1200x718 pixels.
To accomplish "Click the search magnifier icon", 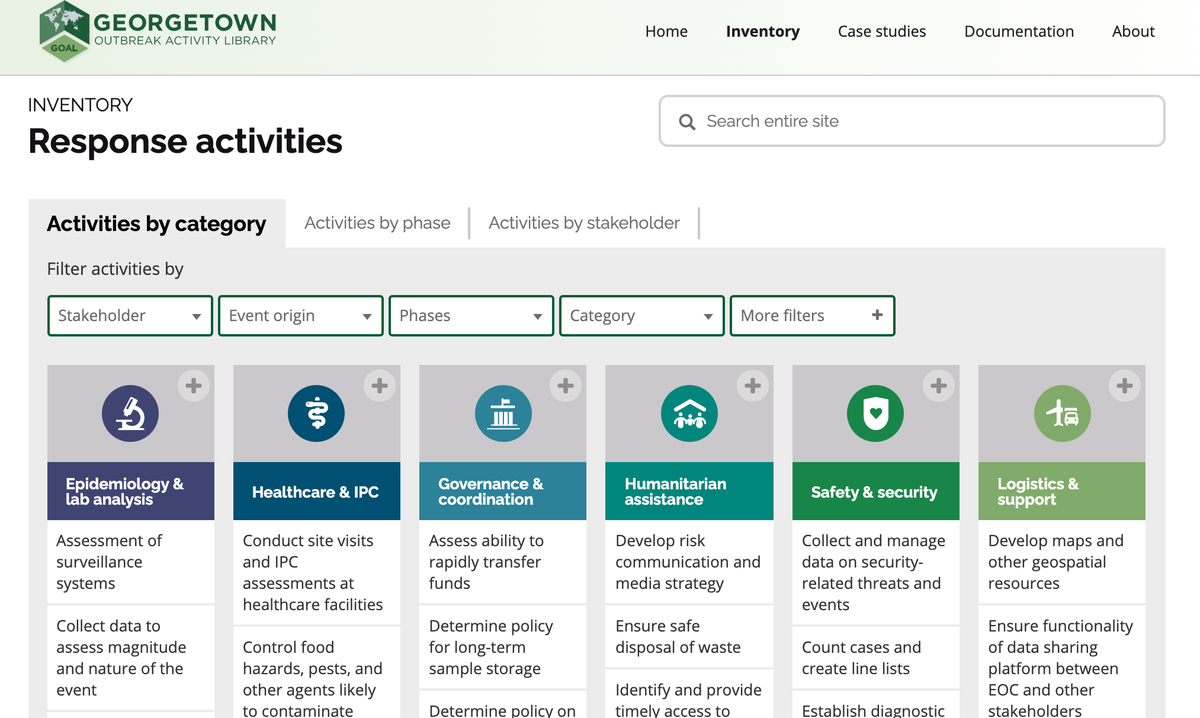I will (687, 122).
